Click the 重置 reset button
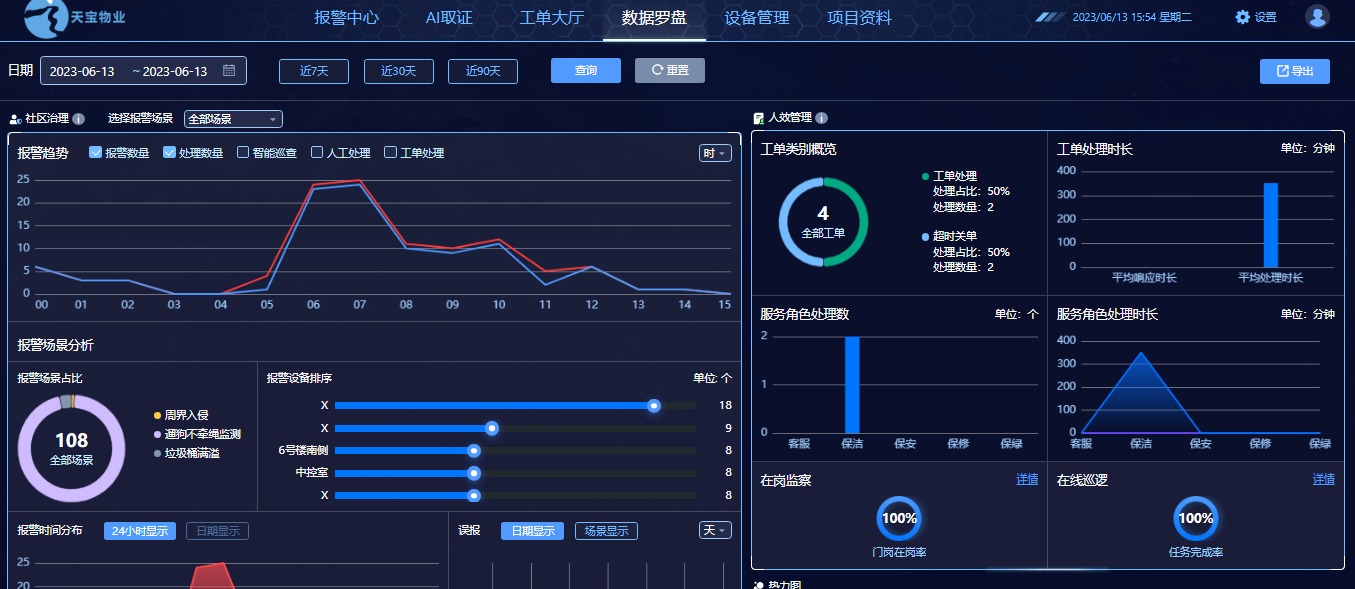1355x589 pixels. [669, 70]
